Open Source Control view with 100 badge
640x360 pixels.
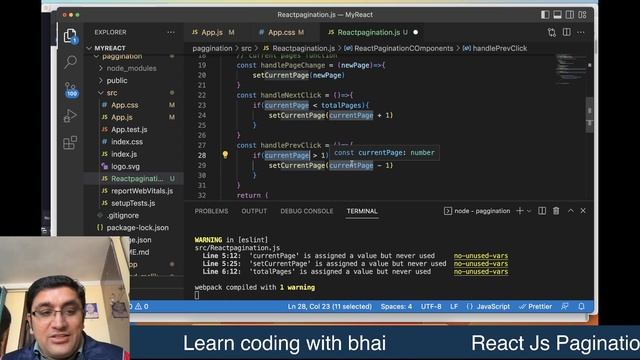(71, 89)
